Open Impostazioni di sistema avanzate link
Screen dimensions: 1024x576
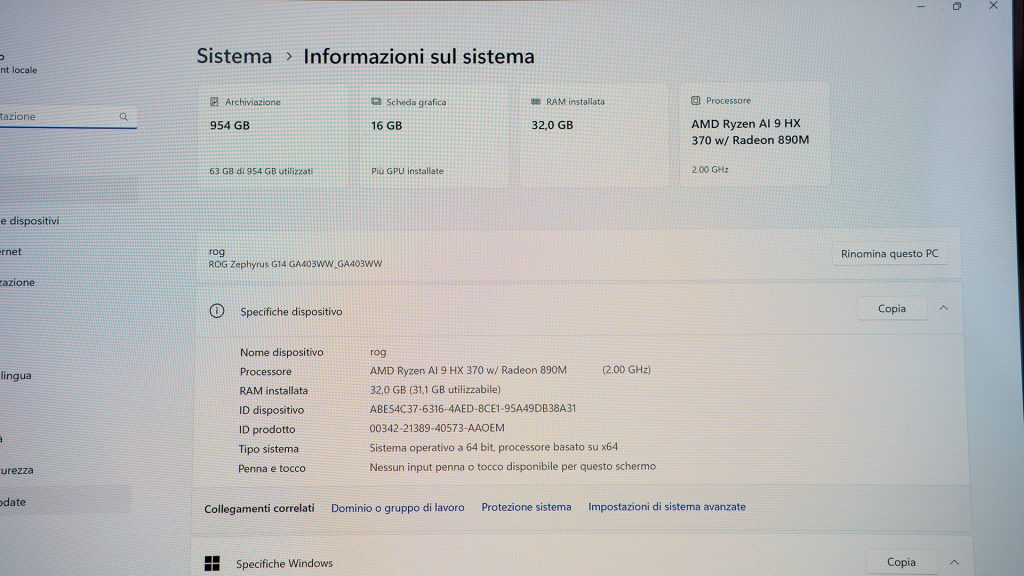[x=667, y=507]
